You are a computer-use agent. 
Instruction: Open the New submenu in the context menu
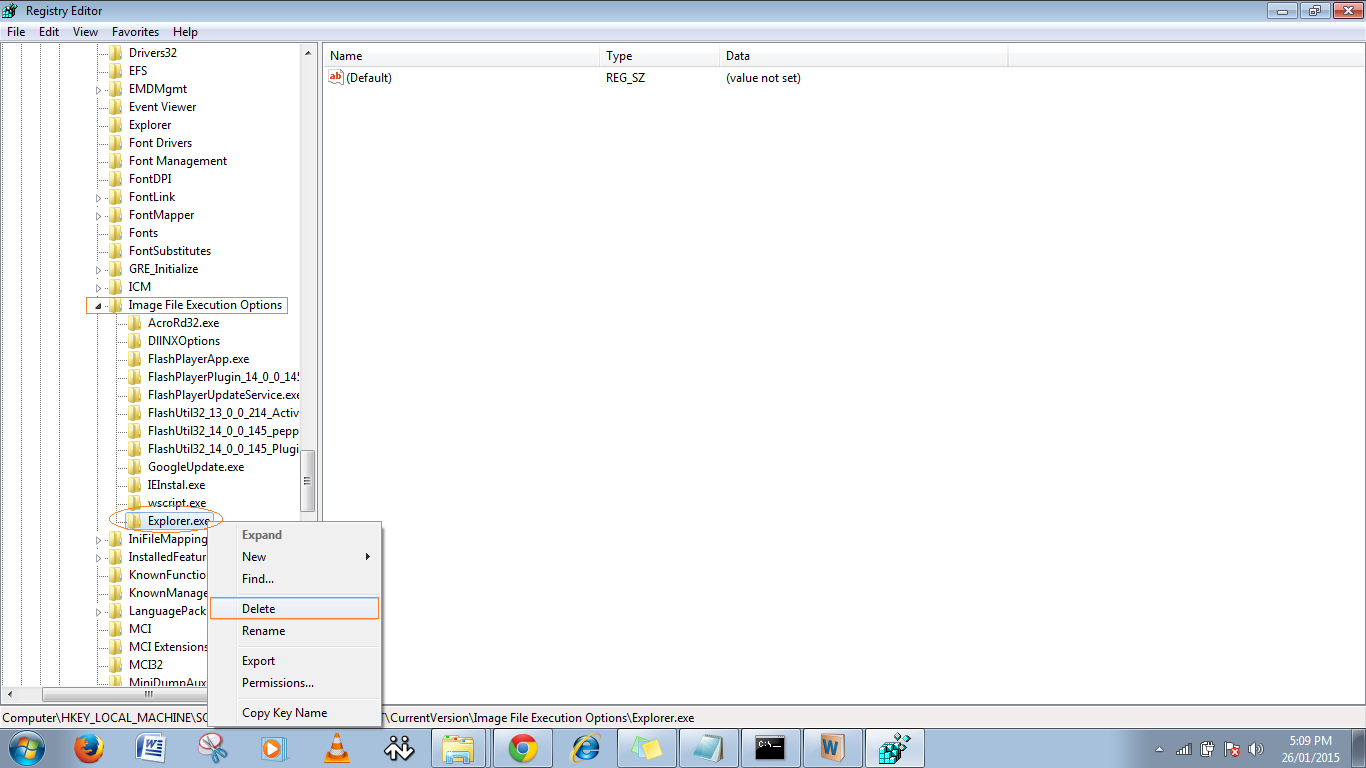(254, 557)
